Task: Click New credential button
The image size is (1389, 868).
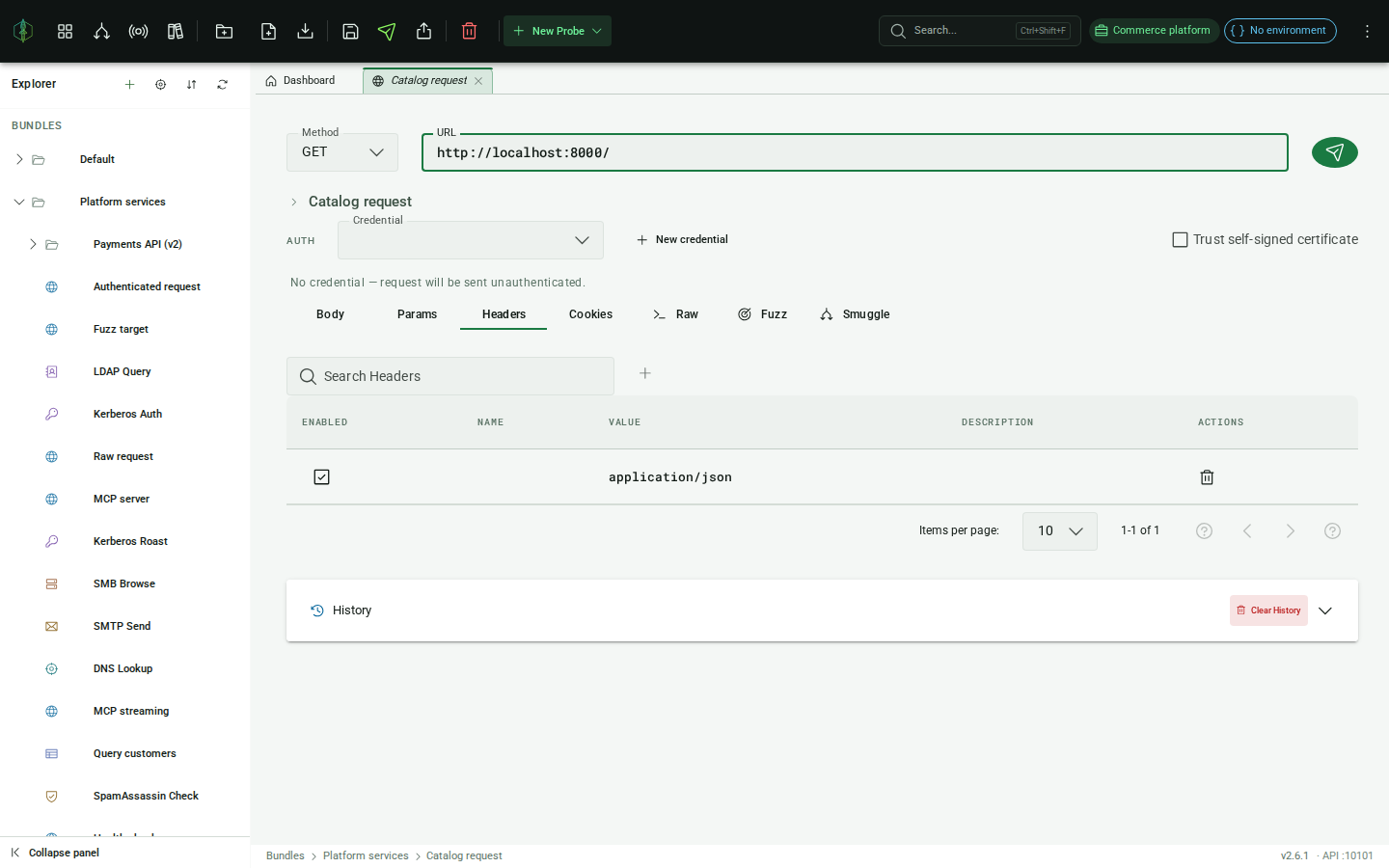Action: click(x=682, y=240)
